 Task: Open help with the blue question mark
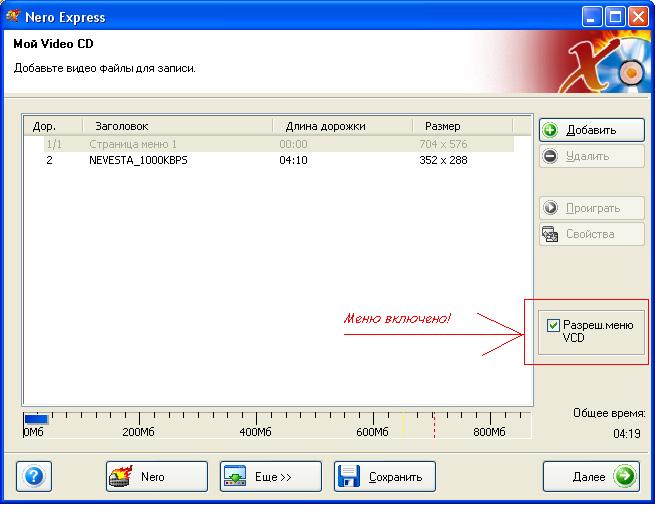tap(34, 476)
